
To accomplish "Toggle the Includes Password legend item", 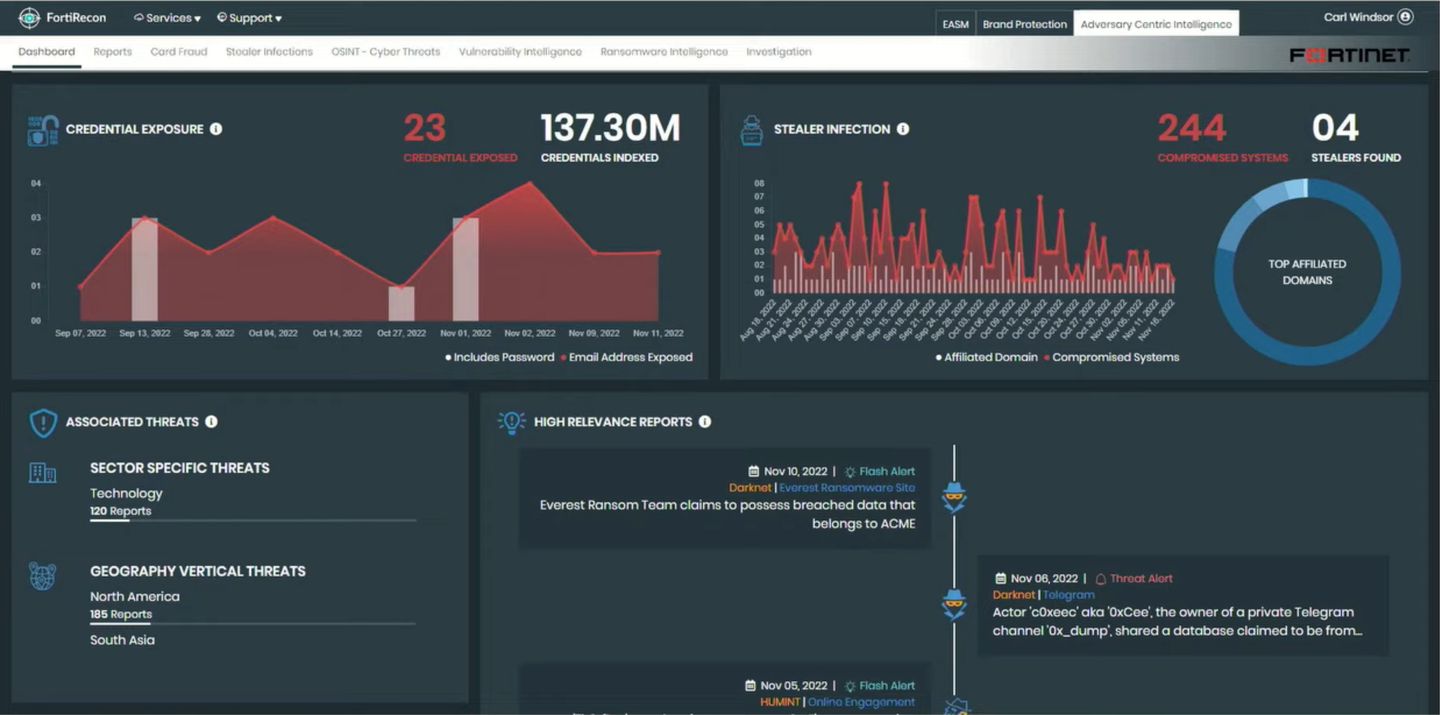I will [x=502, y=357].
